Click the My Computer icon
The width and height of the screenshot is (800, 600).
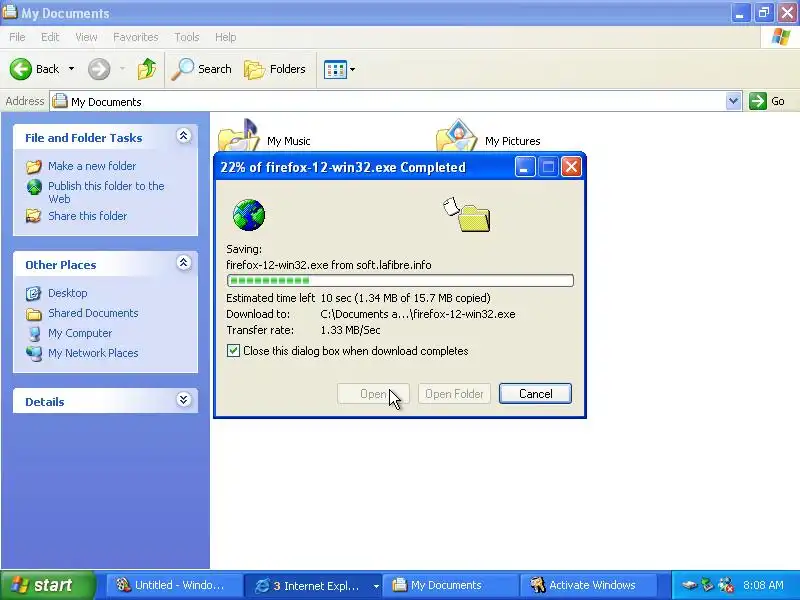[x=34, y=334]
